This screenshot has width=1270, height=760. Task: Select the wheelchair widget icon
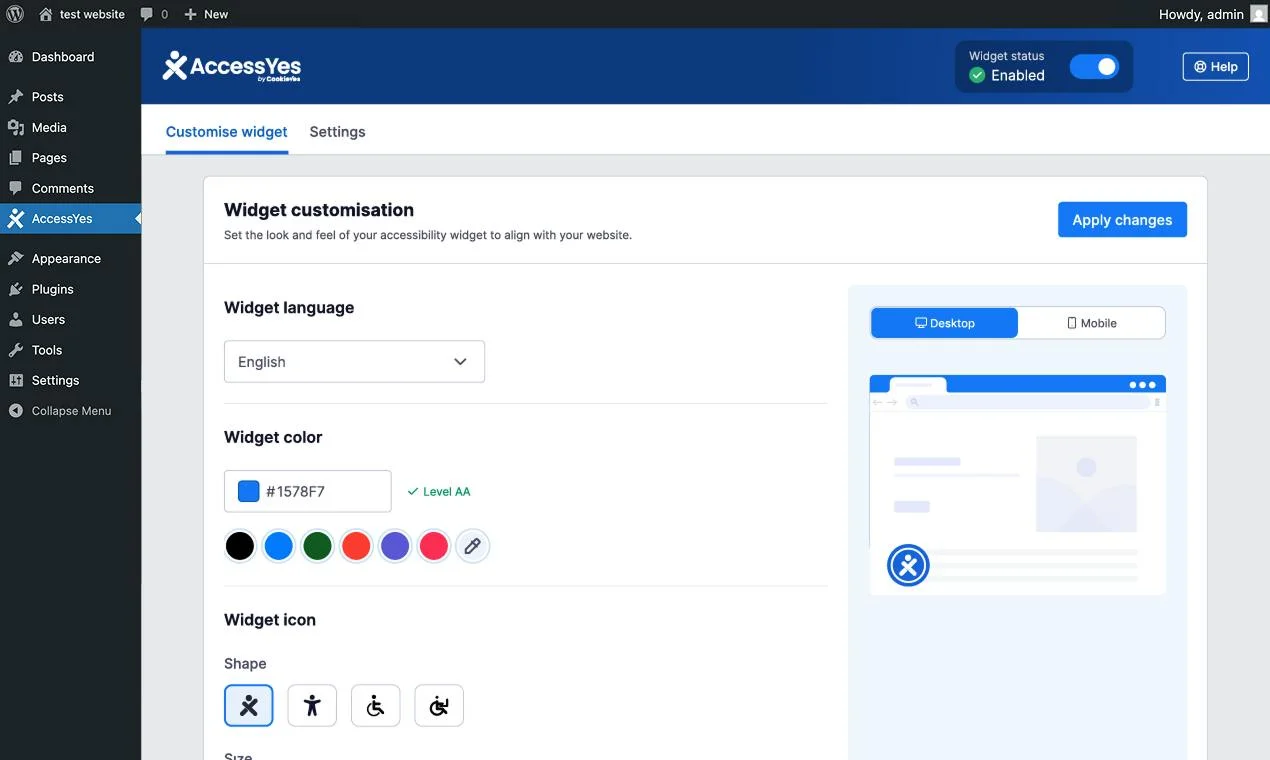[x=375, y=706]
